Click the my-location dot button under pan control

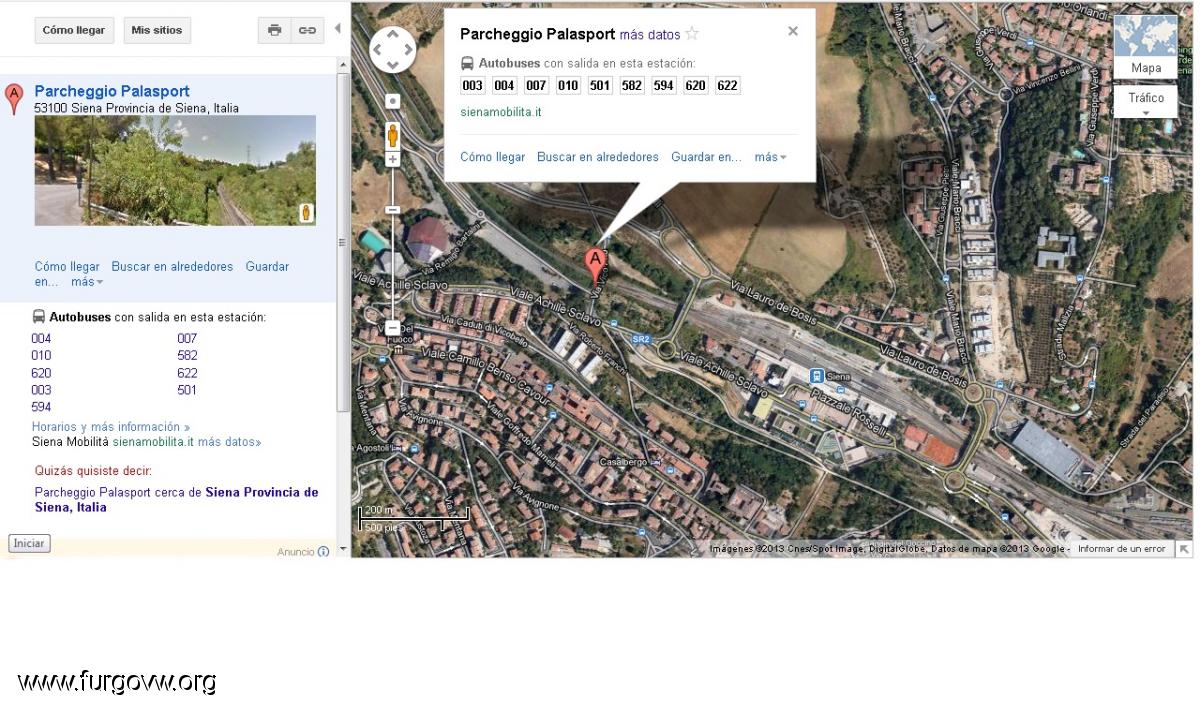pos(393,101)
